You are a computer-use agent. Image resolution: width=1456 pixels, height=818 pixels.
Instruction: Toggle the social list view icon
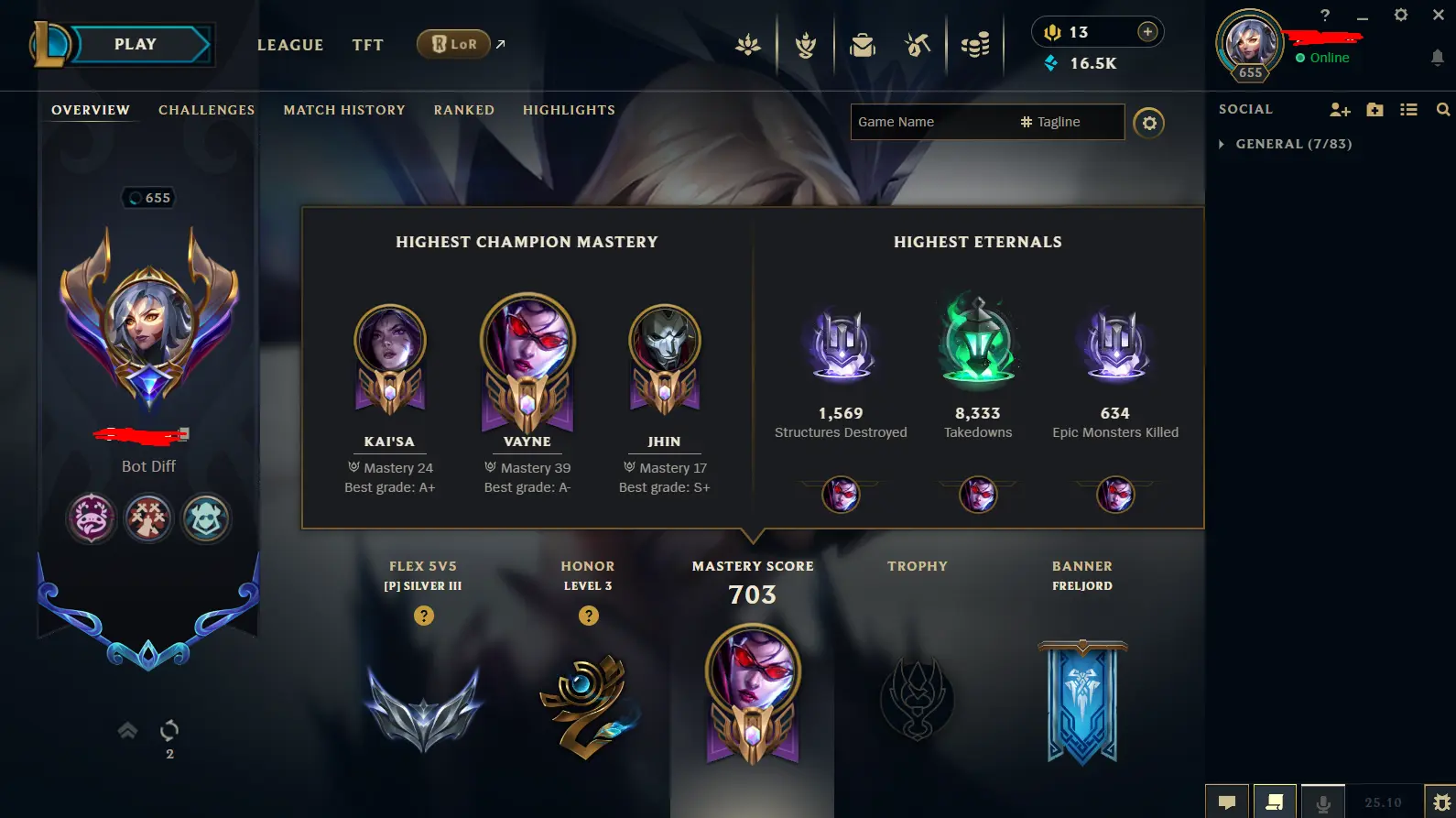(x=1408, y=110)
